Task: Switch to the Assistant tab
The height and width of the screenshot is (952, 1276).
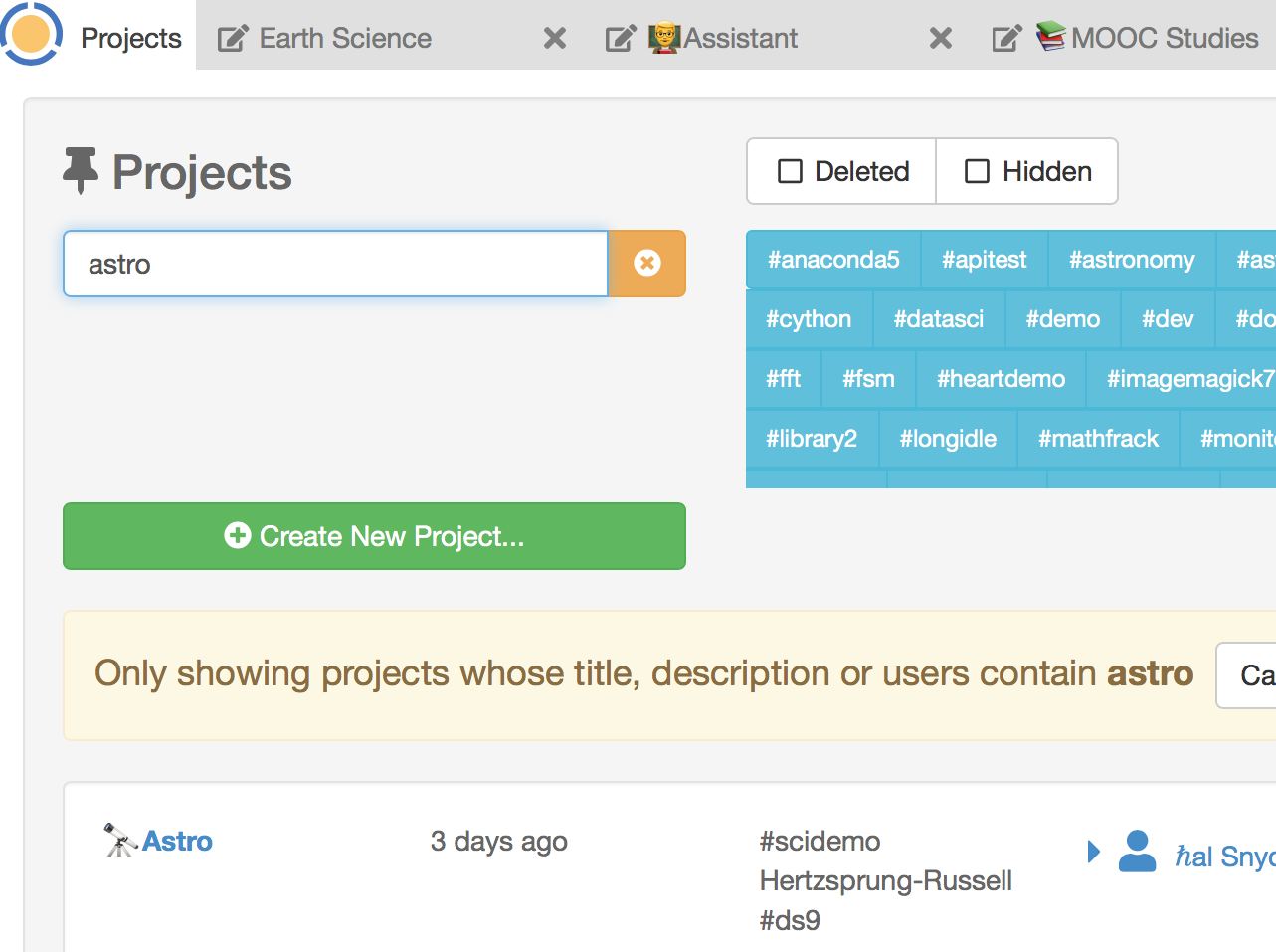Action: point(740,39)
